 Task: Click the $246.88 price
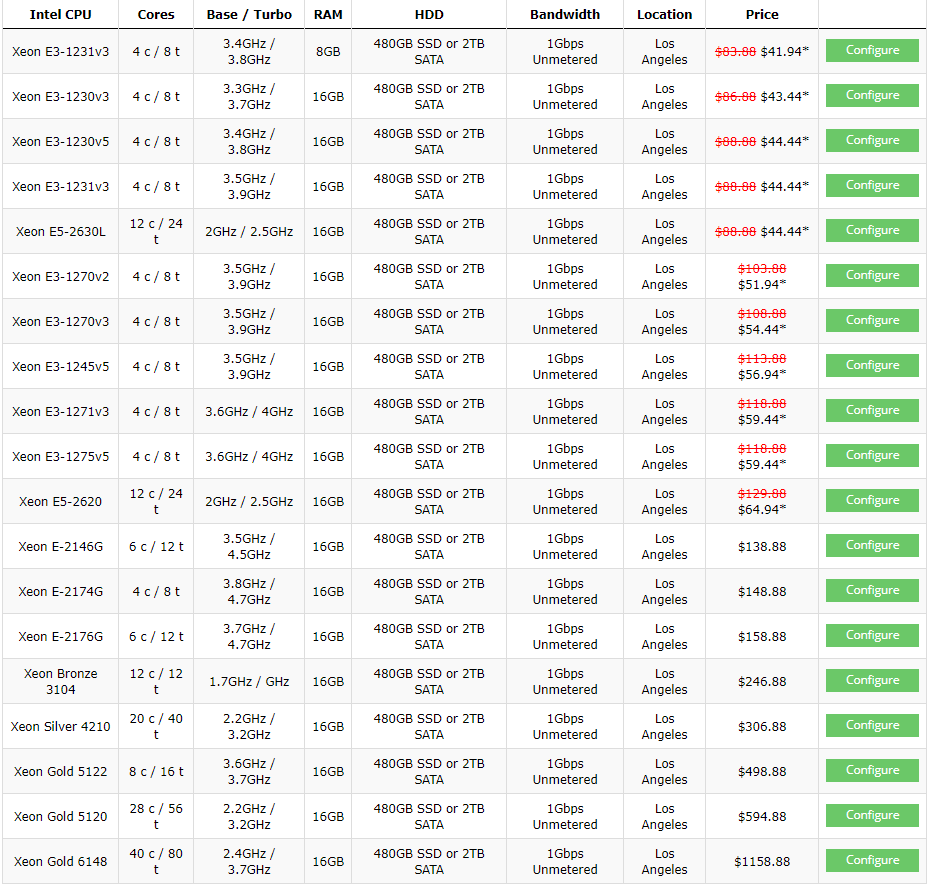pyautogui.click(x=762, y=682)
